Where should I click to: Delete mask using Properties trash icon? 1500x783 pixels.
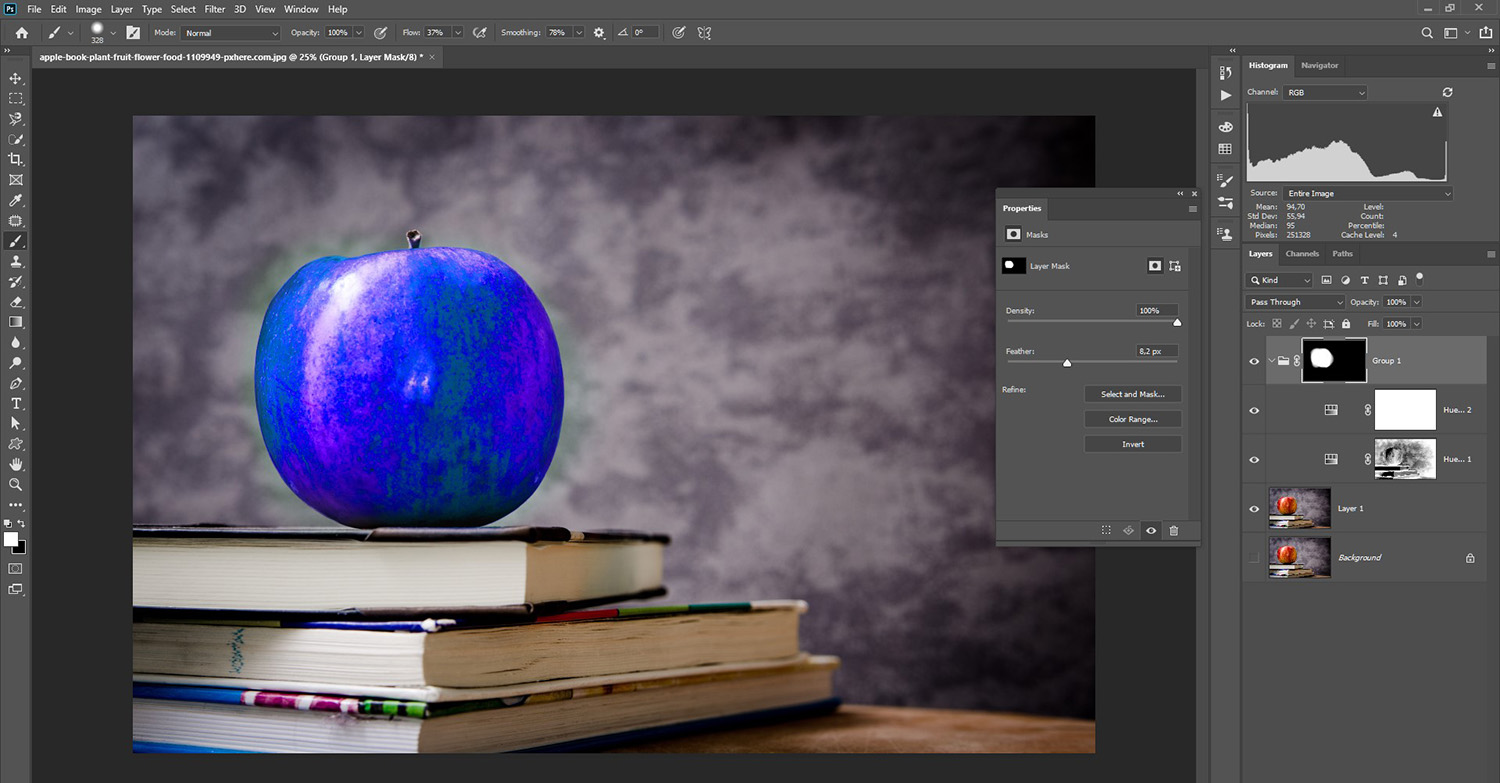coord(1174,531)
